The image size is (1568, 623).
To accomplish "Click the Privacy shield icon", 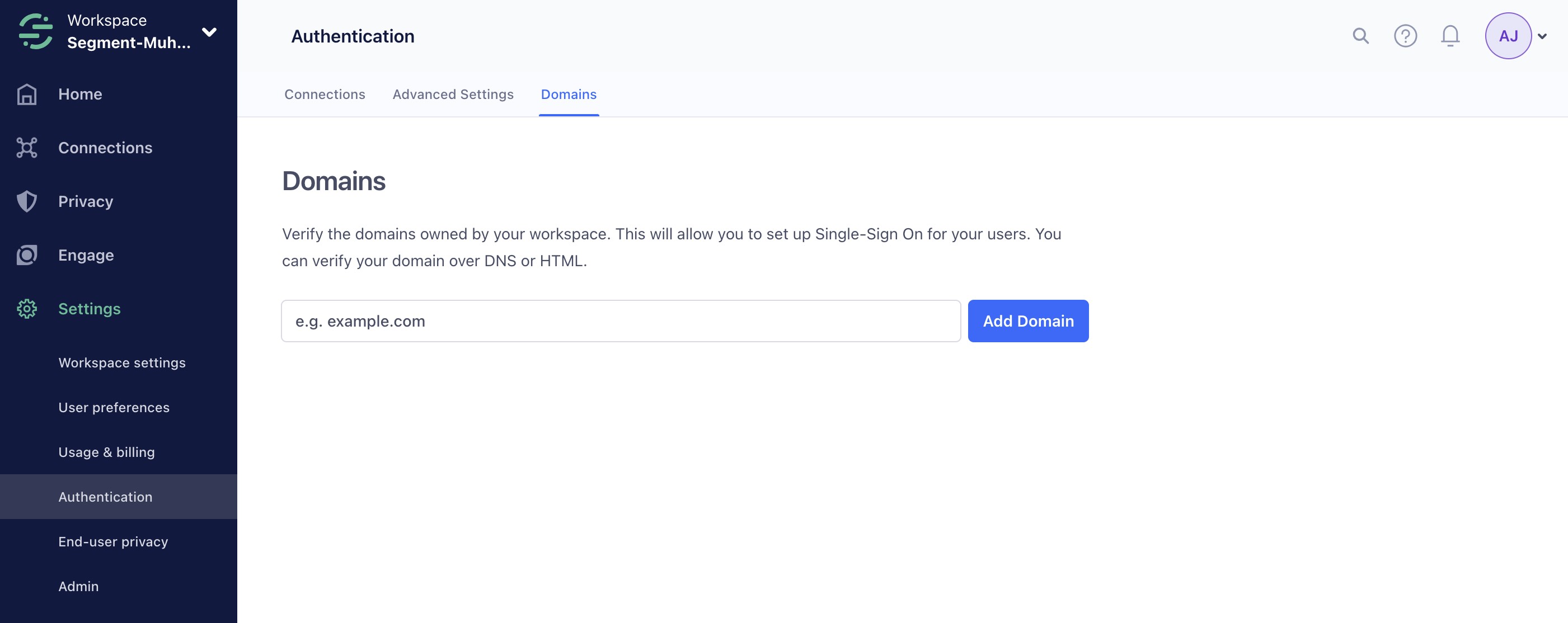I will tap(27, 201).
